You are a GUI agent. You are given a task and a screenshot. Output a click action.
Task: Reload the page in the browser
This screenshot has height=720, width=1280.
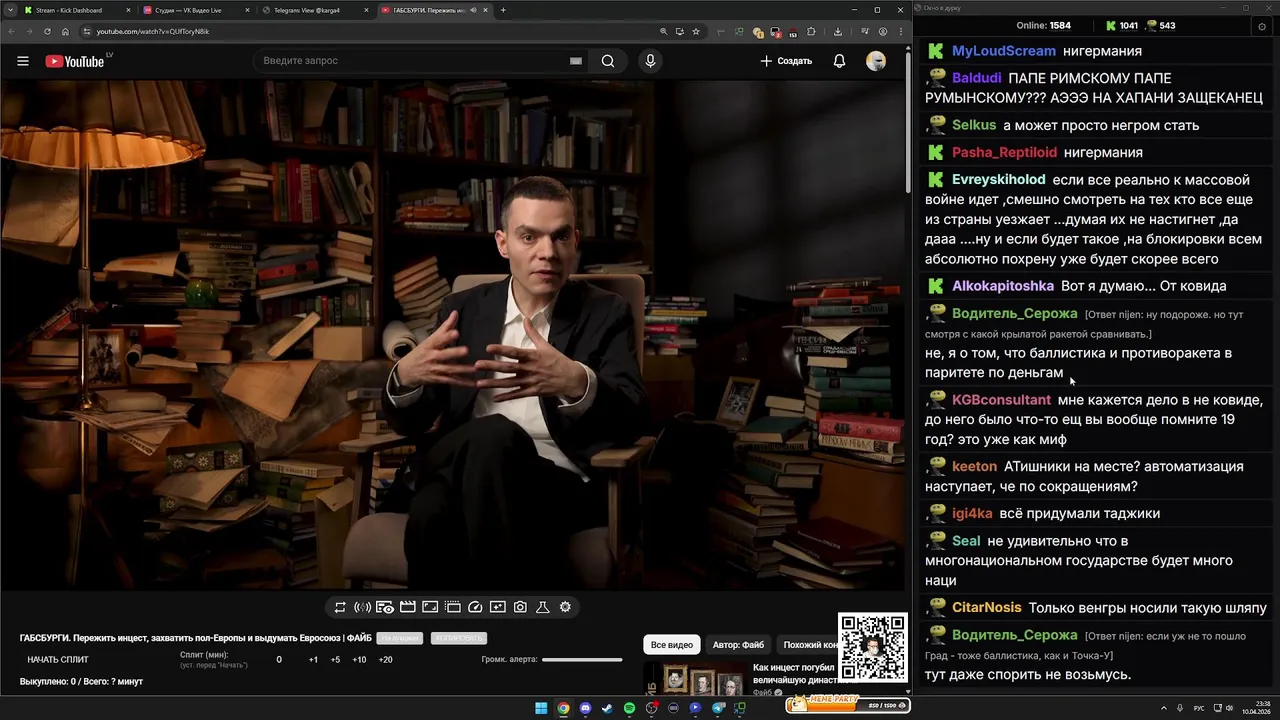click(x=47, y=31)
